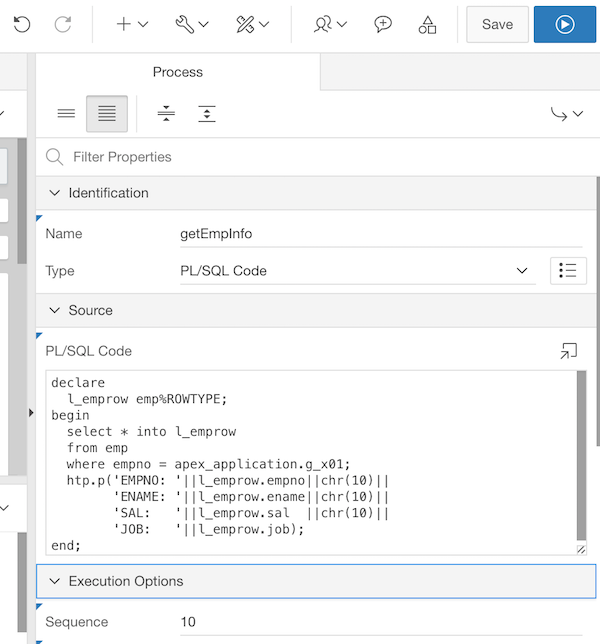Click the Undo arrow icon
The image size is (600, 644).
point(21,25)
